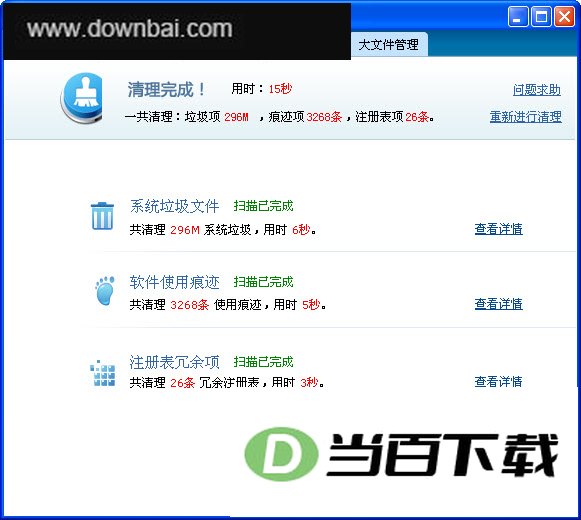Image resolution: width=581 pixels, height=520 pixels.
Task: Open 查看详情 for 软件使用痕迹
Action: point(498,304)
